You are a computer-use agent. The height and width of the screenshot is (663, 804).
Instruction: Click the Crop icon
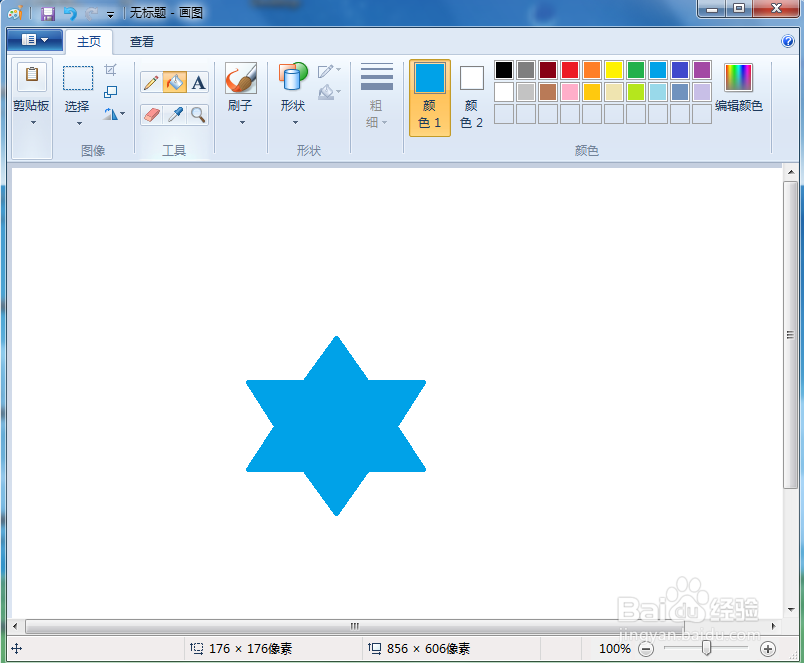point(110,70)
